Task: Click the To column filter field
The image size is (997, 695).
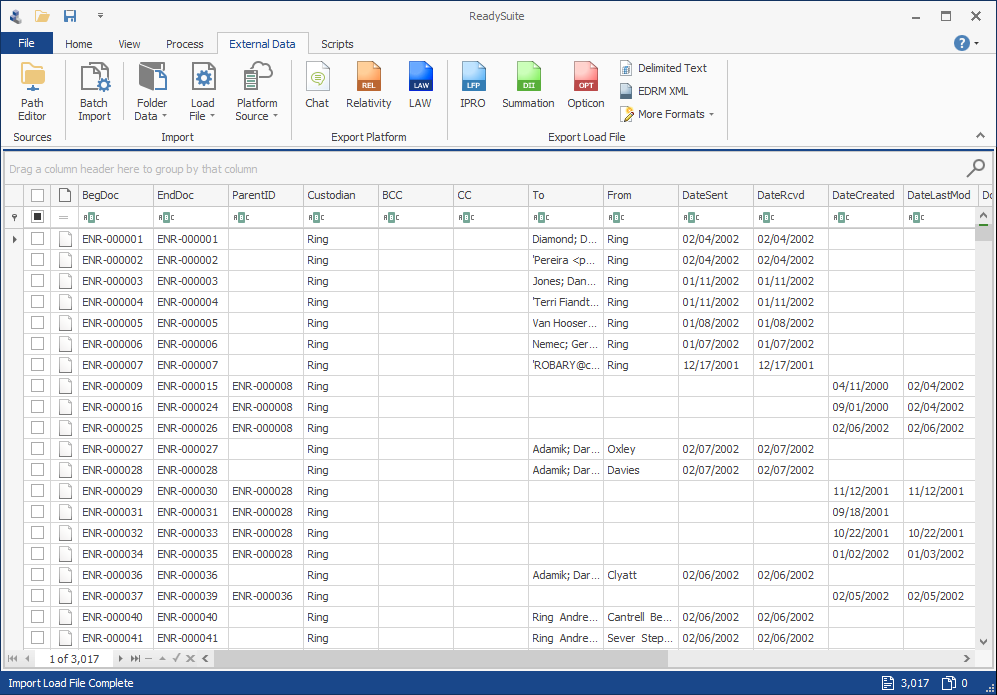Action: pyautogui.click(x=566, y=217)
